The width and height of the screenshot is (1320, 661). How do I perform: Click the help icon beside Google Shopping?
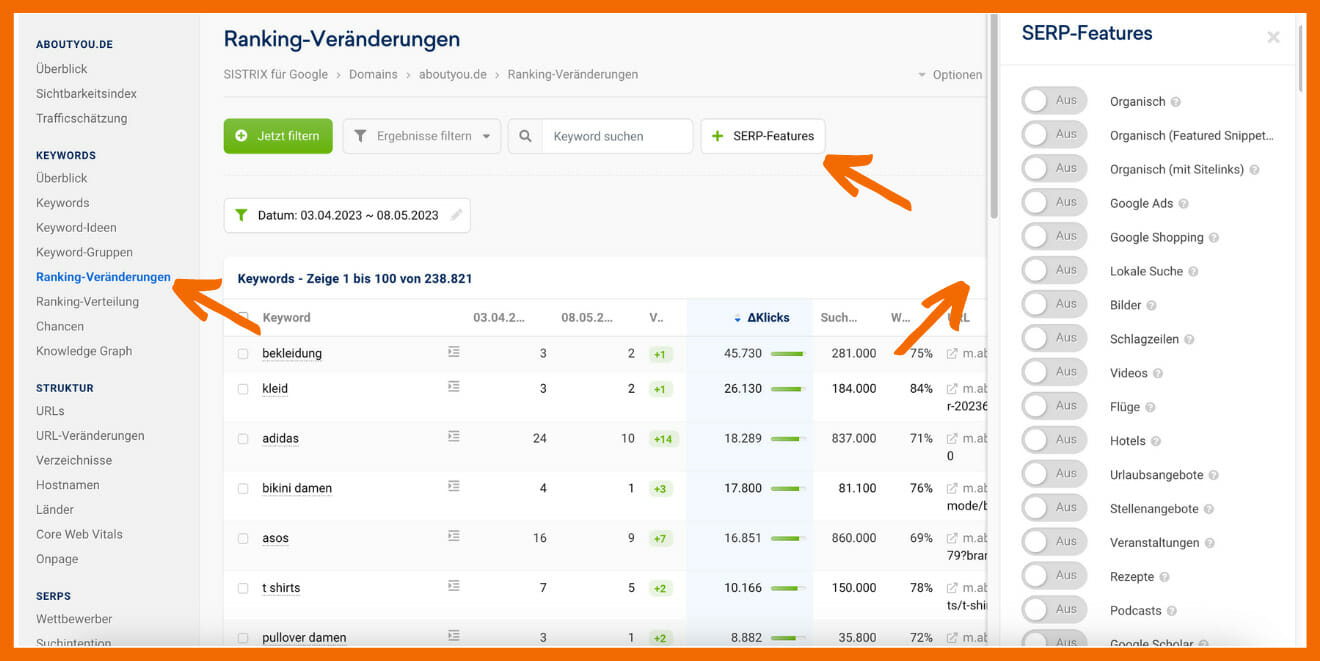coord(1214,238)
